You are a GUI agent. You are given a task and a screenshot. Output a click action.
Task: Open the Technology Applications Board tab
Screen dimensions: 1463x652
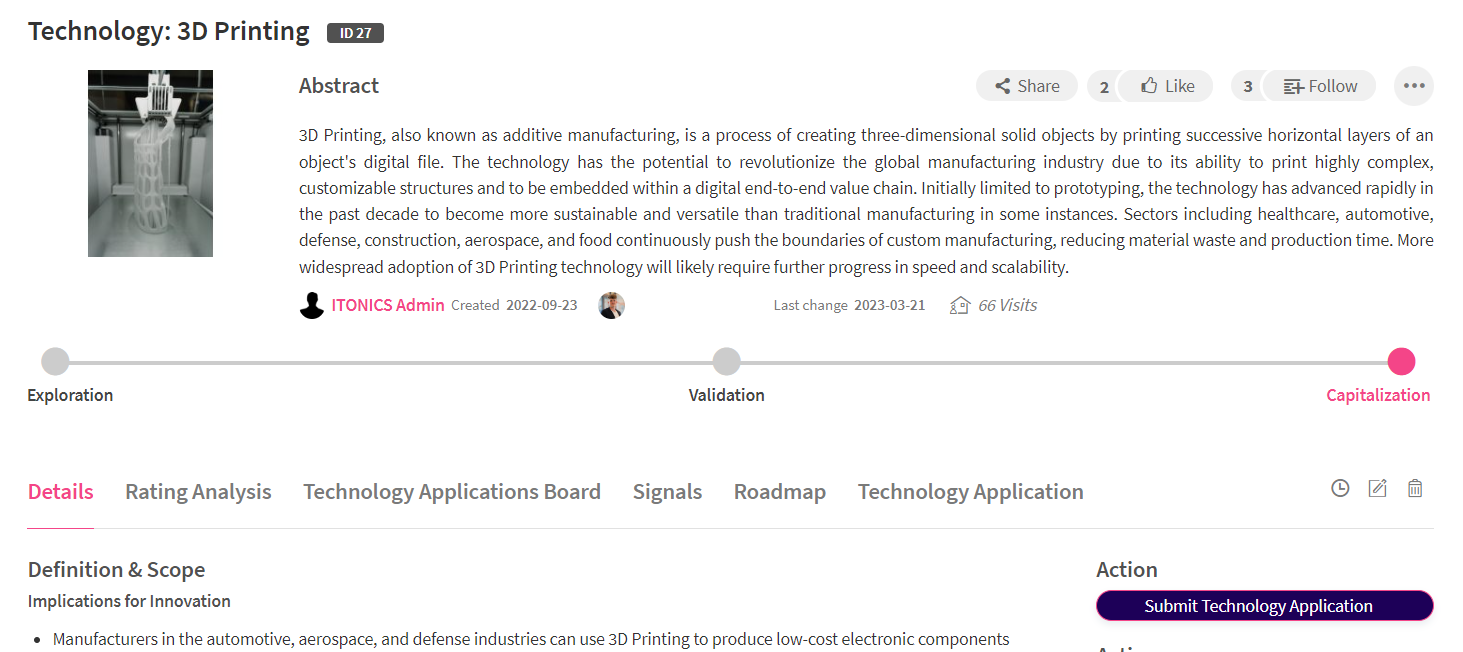coord(452,492)
